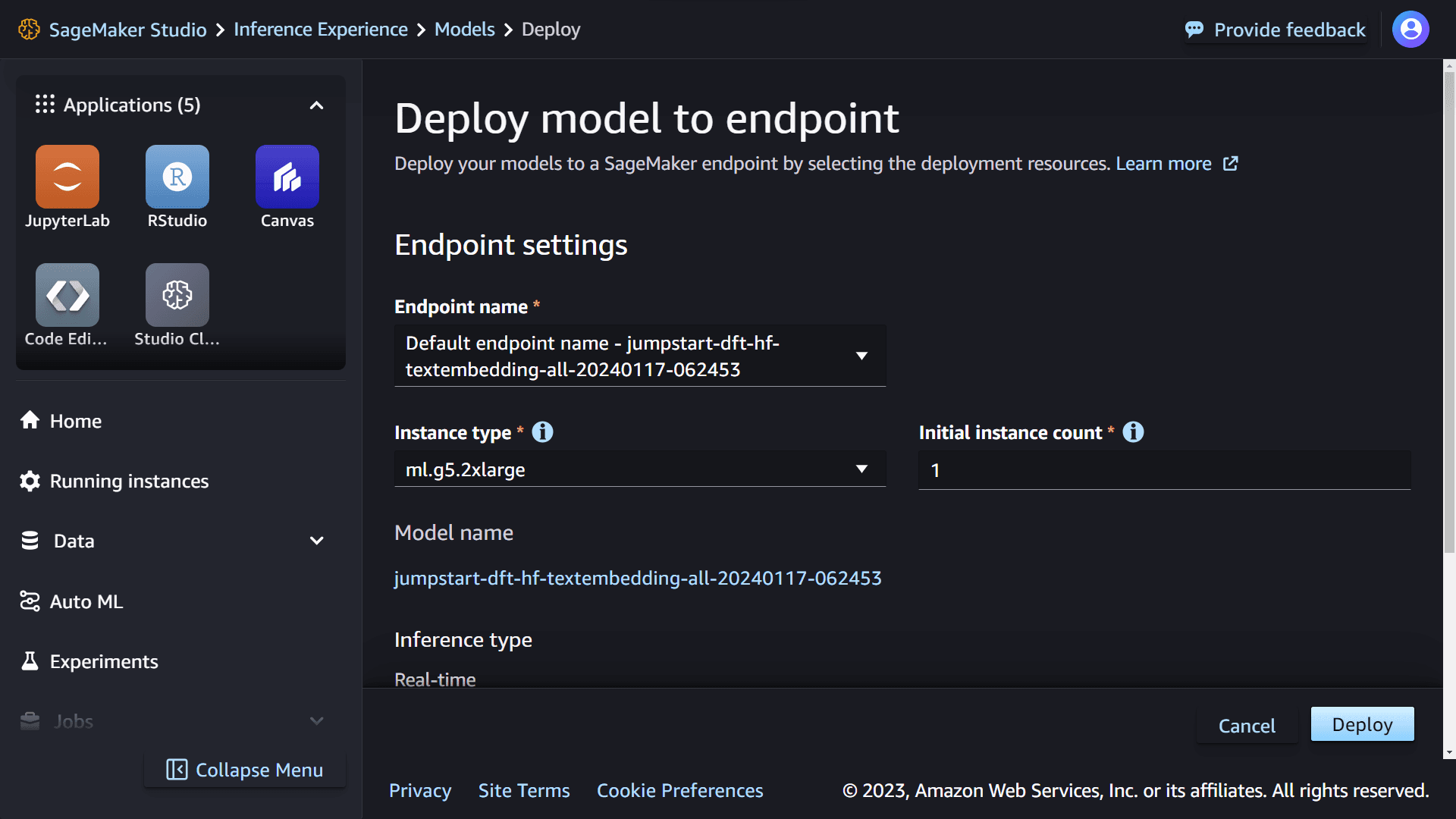
Task: Click the Running Instances gear icon
Action: (x=31, y=481)
